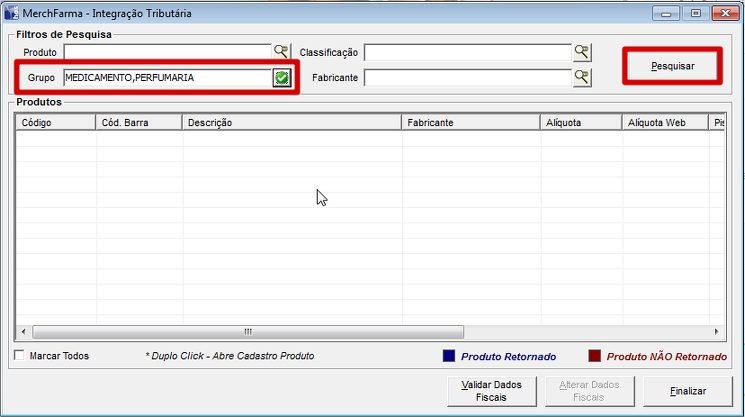Click the green Grupo selection icon
This screenshot has width=745, height=417.
(x=282, y=78)
